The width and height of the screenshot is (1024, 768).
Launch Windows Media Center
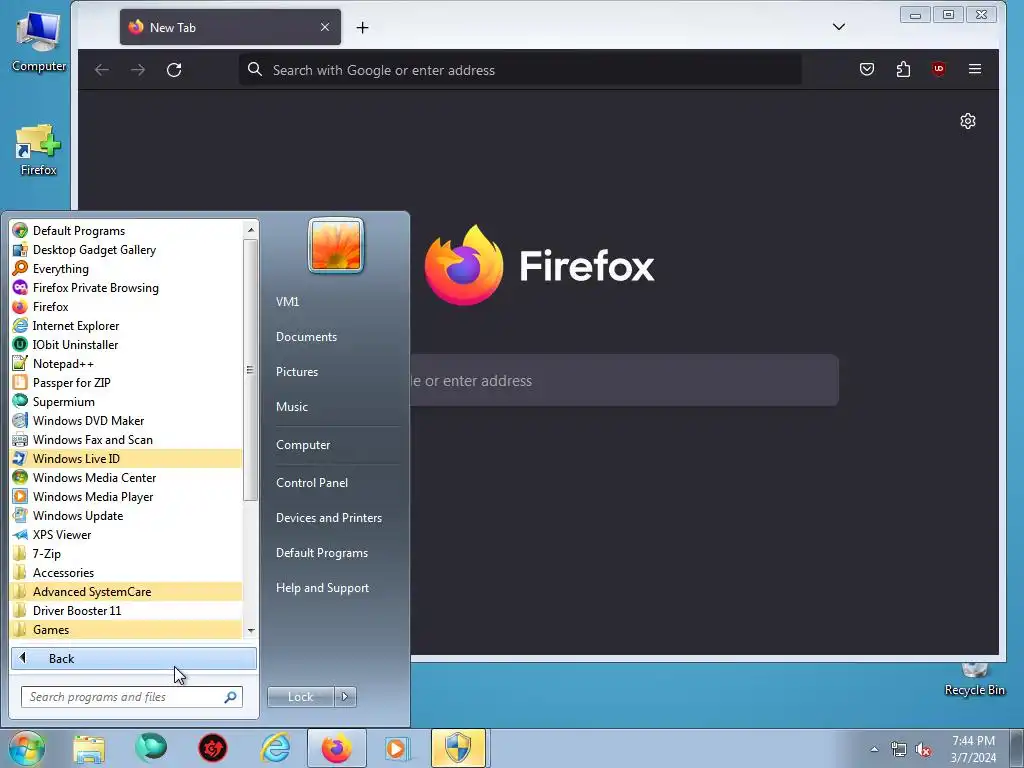[127, 477]
